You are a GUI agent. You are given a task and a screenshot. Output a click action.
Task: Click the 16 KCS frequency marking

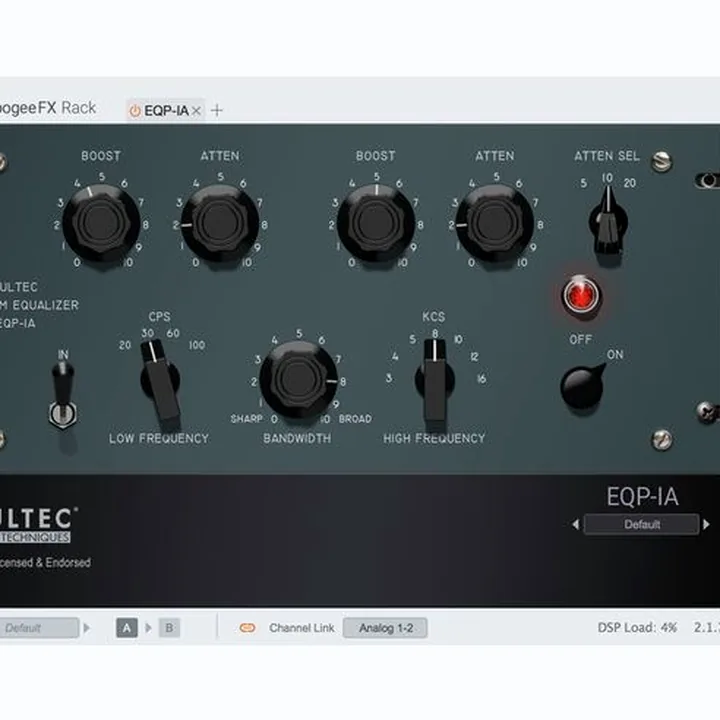tap(481, 378)
